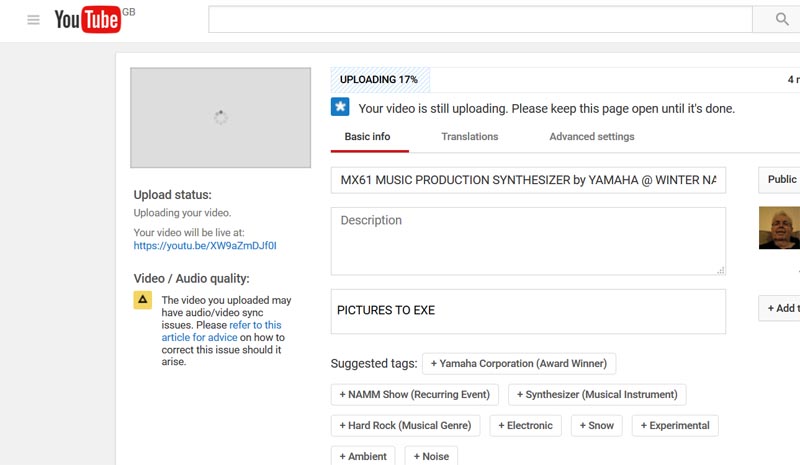Click the 'Video / Audio quality:' heading
Screen dimensions: 800x465
191,279
